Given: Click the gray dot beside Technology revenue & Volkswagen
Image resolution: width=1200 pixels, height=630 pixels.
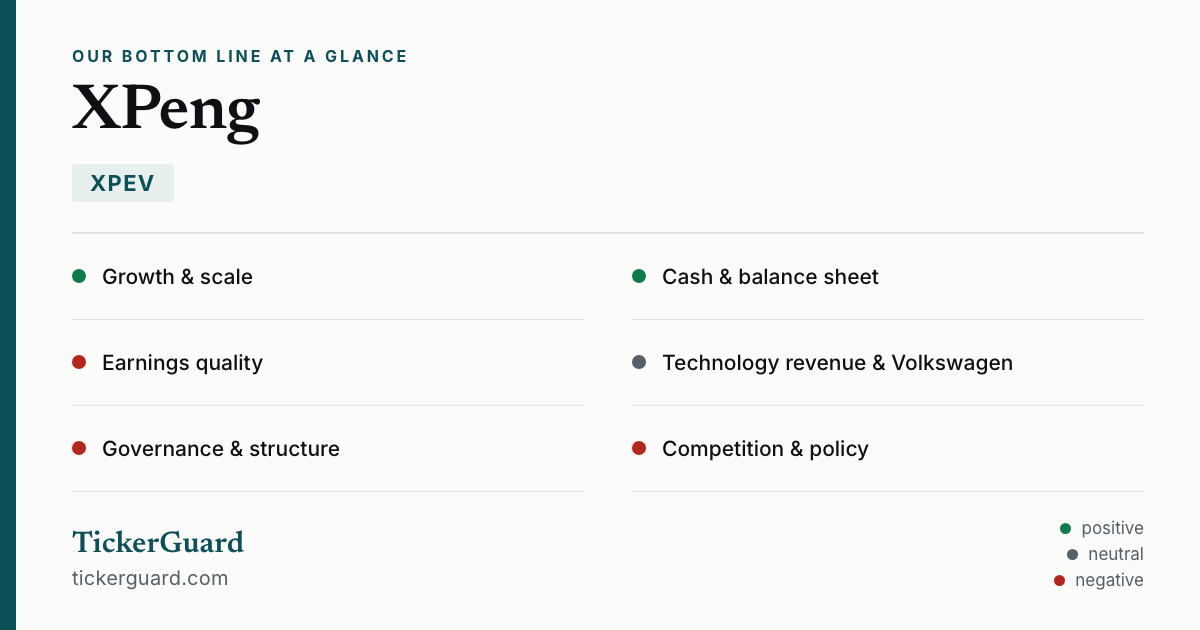Looking at the screenshot, I should click(x=639, y=362).
